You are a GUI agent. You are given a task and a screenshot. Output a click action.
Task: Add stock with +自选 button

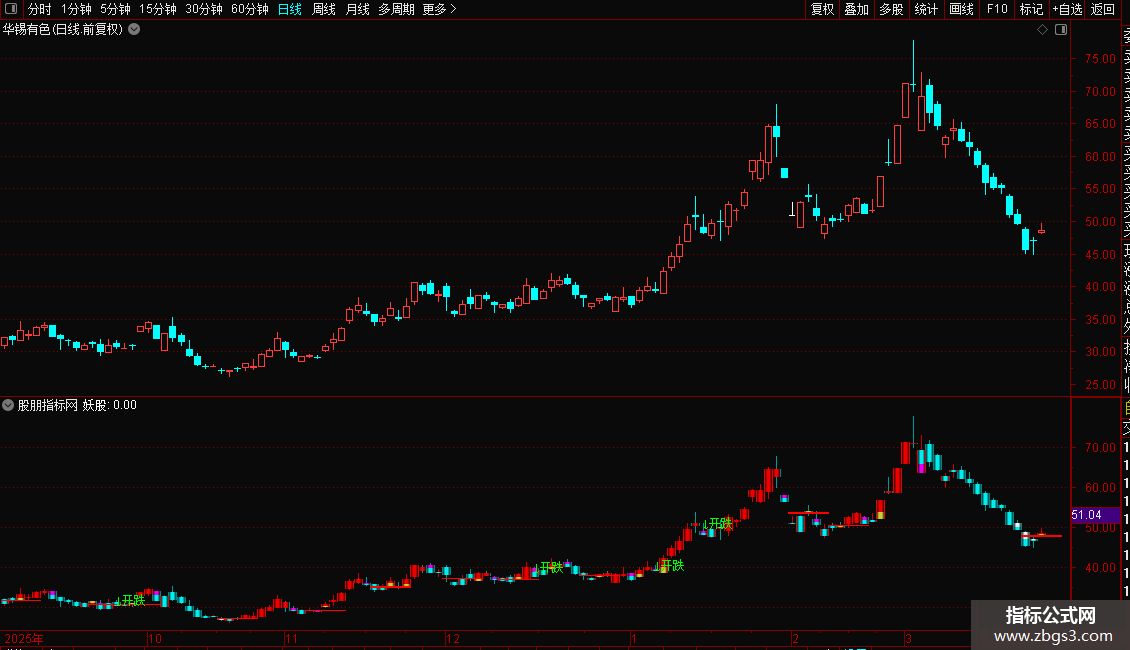[1067, 9]
